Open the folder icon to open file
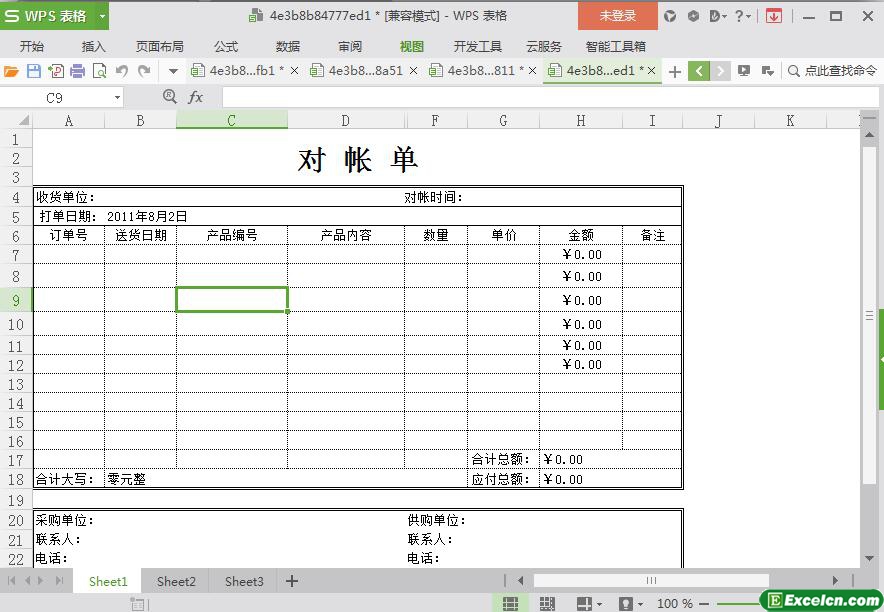This screenshot has width=884, height=612. tap(11, 71)
